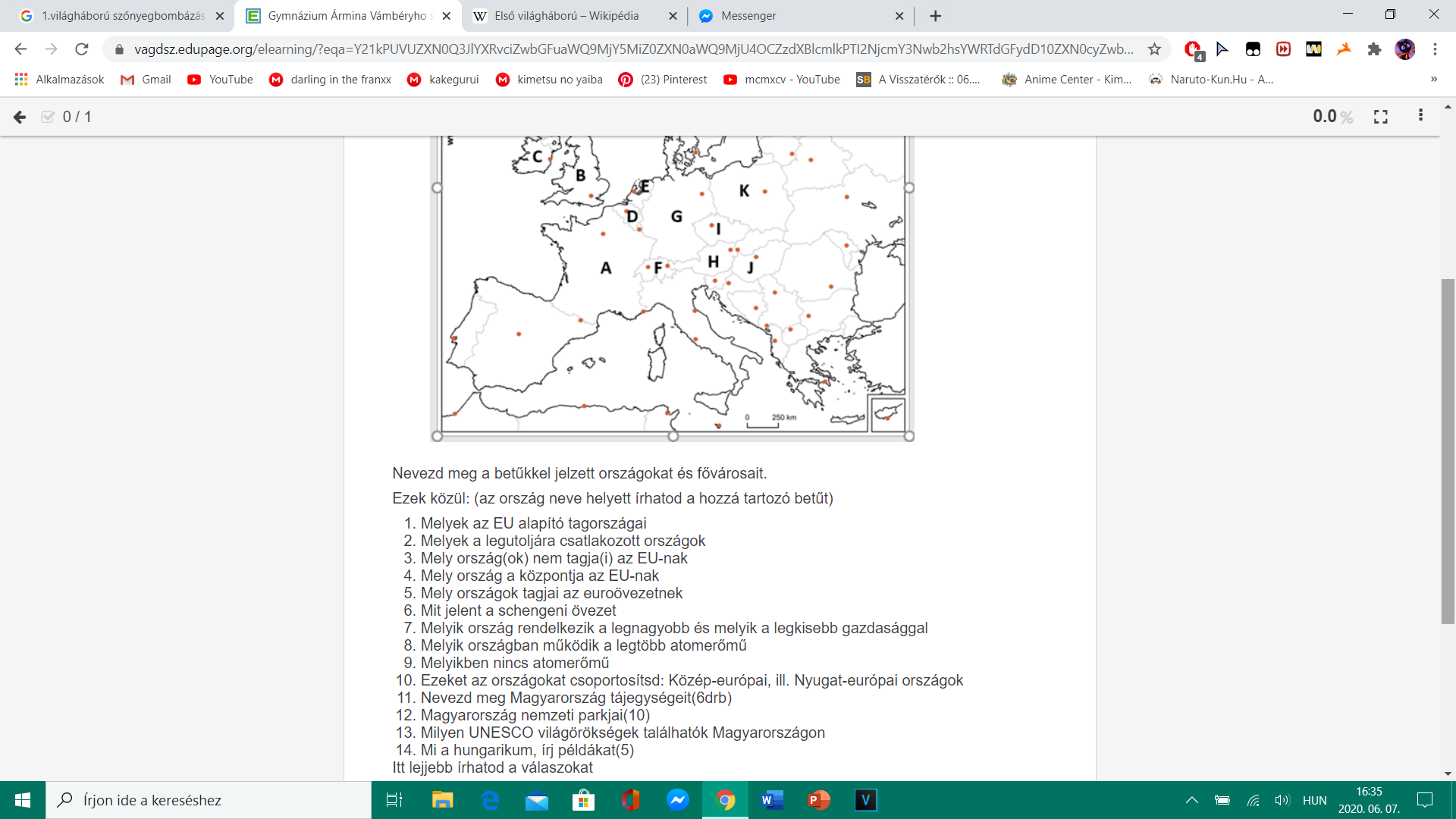Screen dimensions: 1456x819
Task: Click the EduPage back arrow icon
Action: [x=20, y=117]
